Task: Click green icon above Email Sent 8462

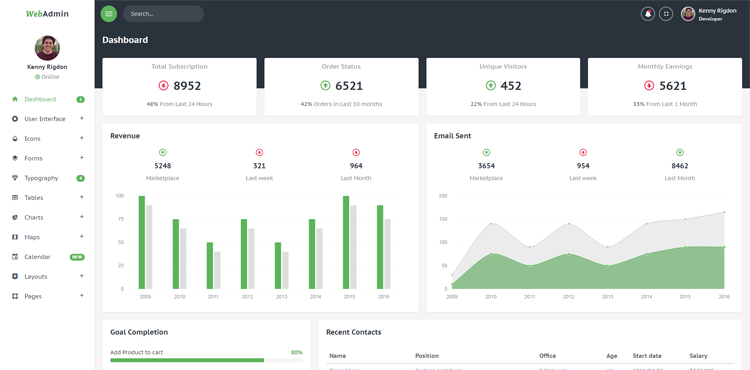Action: pos(680,152)
